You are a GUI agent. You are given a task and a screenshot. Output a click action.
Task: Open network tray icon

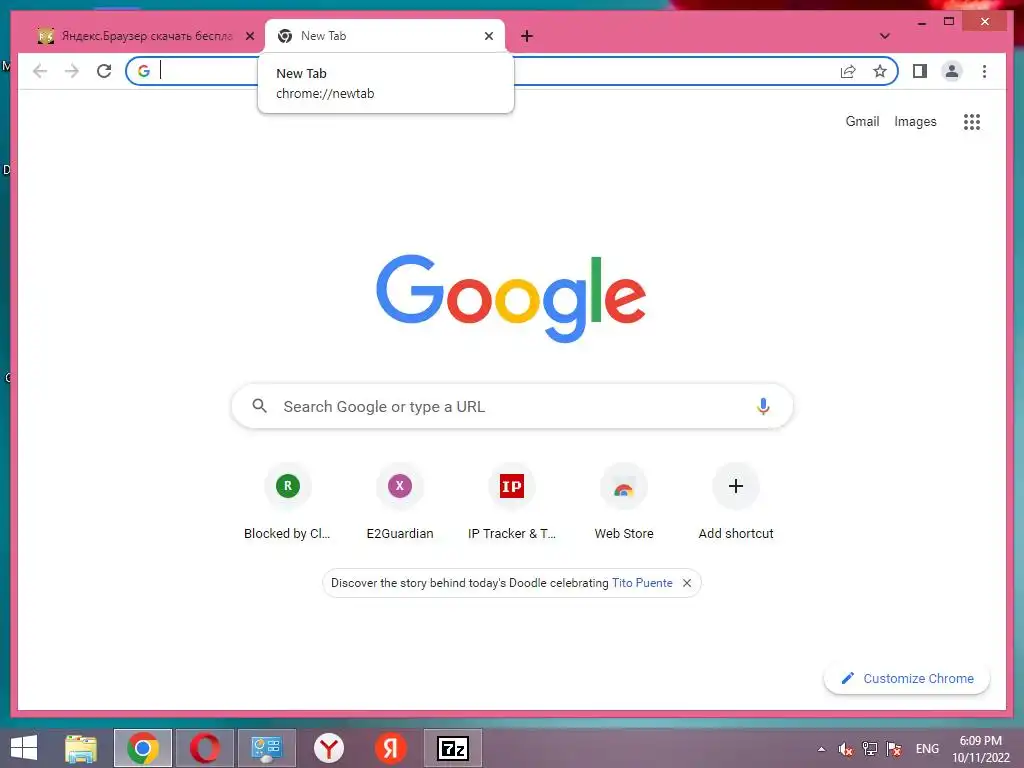click(870, 749)
